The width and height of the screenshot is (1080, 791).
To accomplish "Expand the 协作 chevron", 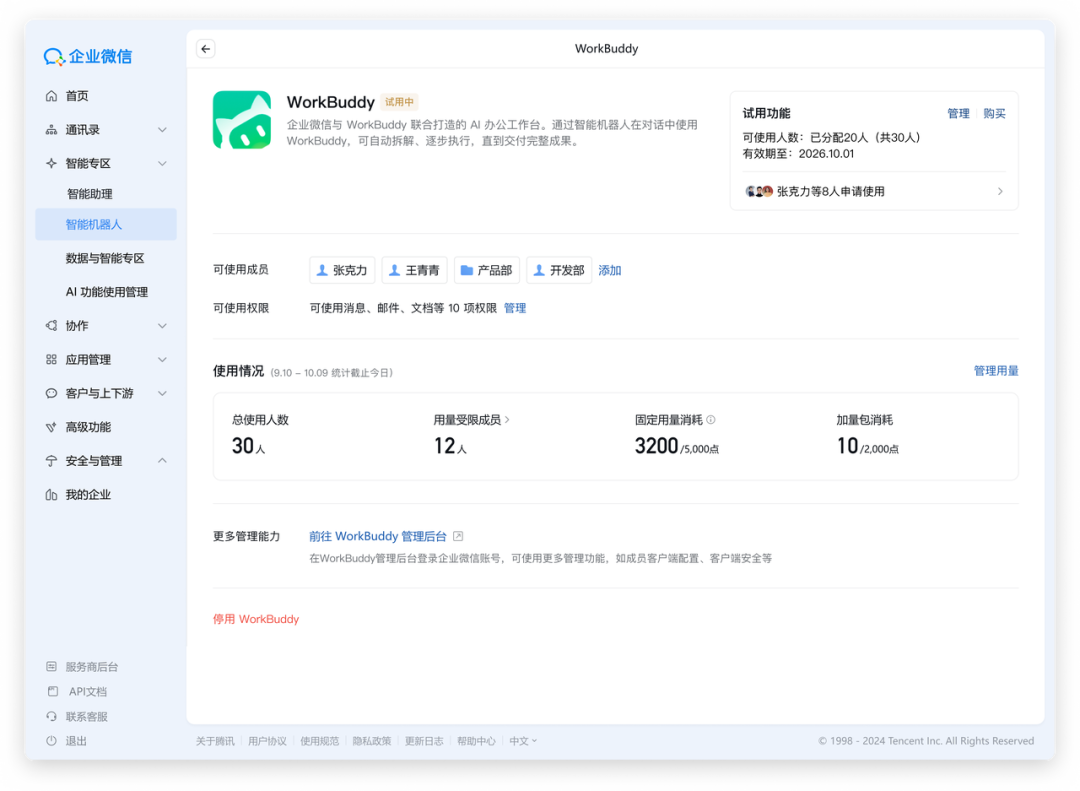I will pos(163,325).
